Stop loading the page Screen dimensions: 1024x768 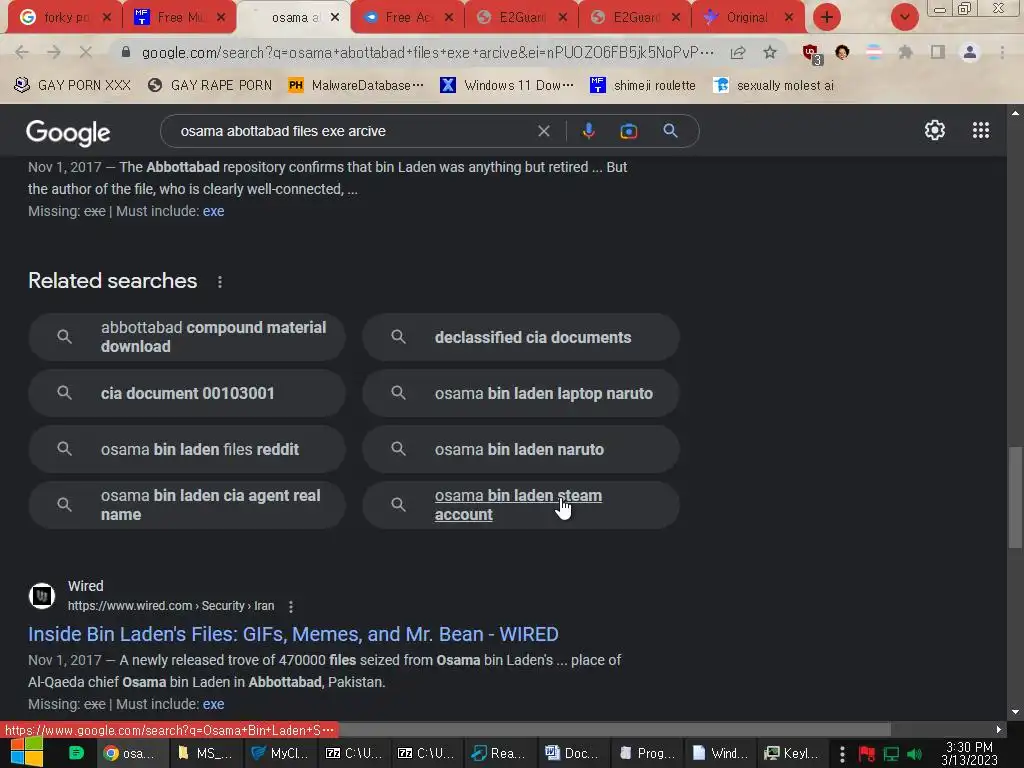click(86, 52)
